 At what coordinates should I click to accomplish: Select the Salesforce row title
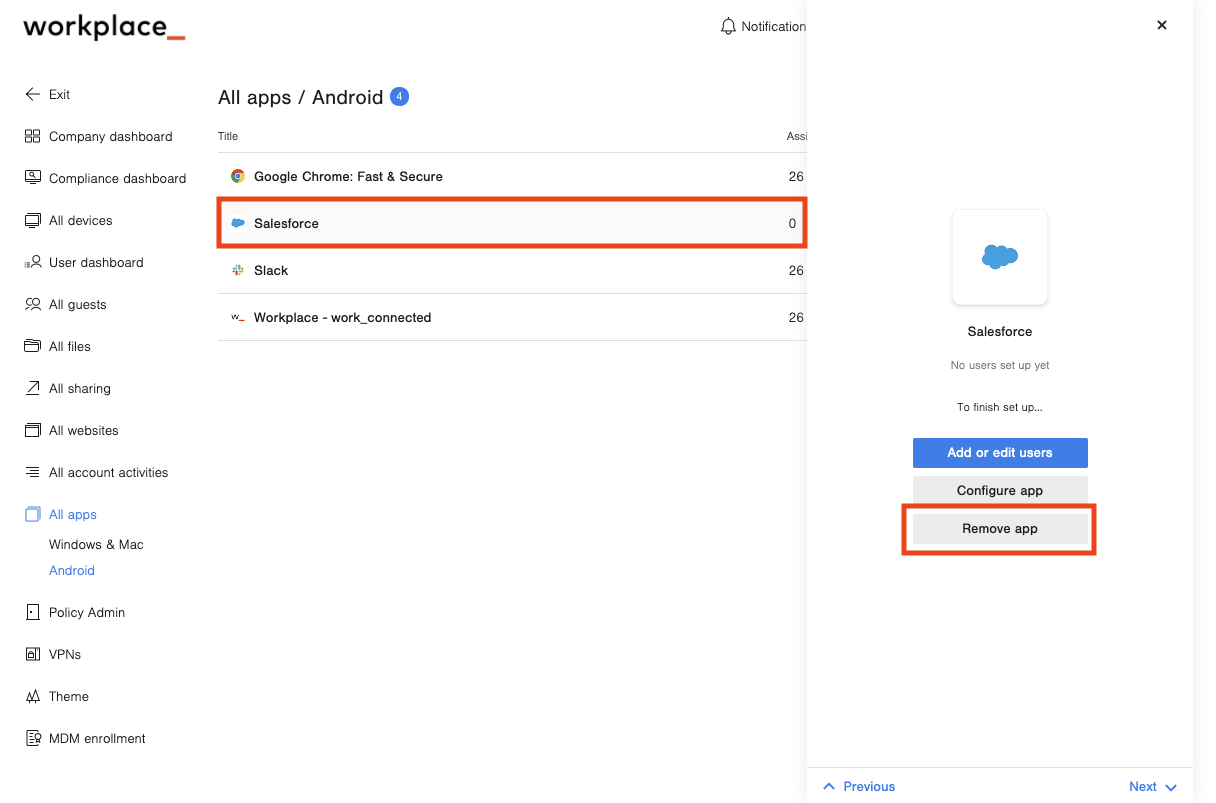pyautogui.click(x=286, y=223)
